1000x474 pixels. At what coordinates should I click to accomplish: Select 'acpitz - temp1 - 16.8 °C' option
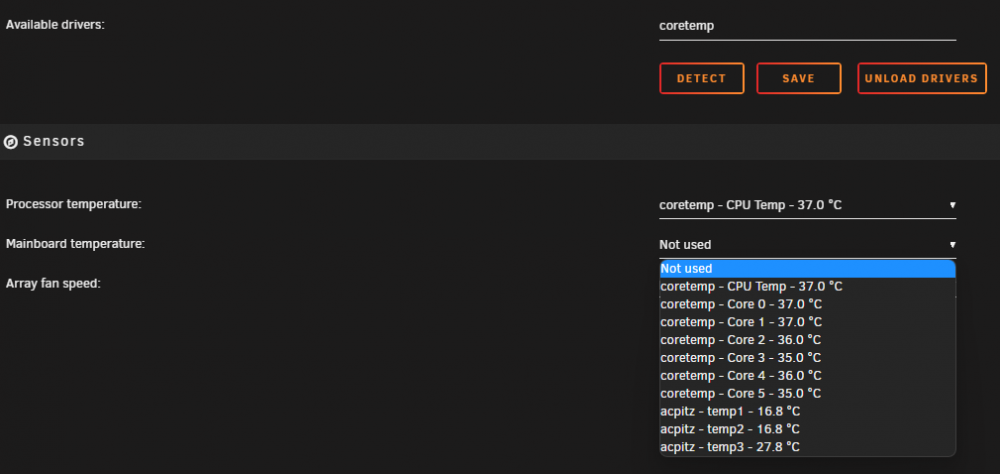[x=807, y=411]
